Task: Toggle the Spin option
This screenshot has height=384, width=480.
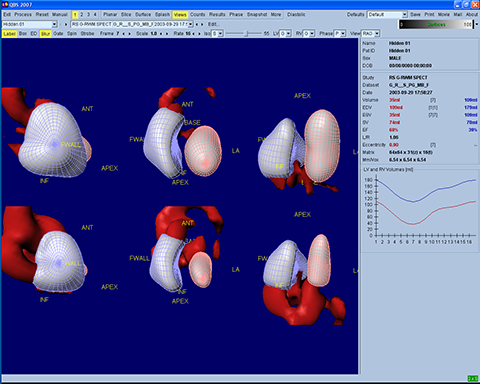Action: (72, 34)
